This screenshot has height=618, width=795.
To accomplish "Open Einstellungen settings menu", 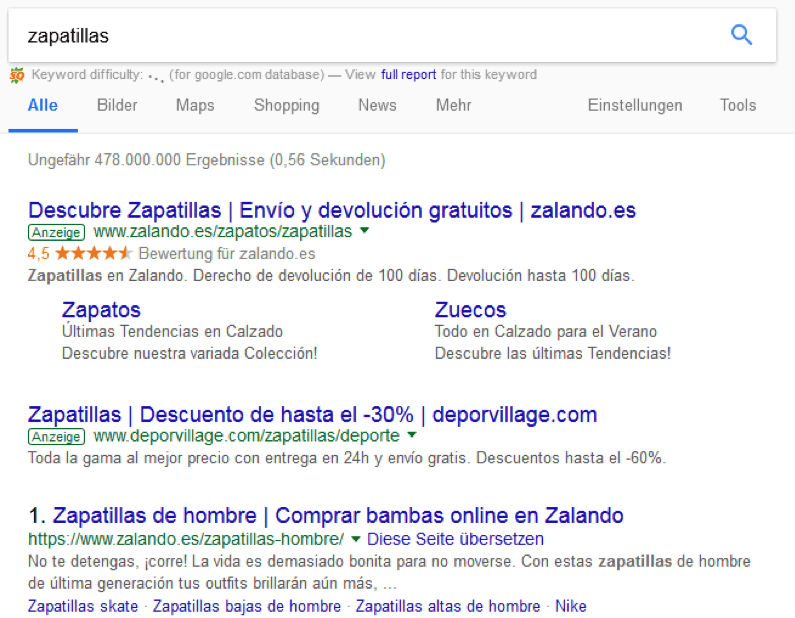I will tap(635, 105).
